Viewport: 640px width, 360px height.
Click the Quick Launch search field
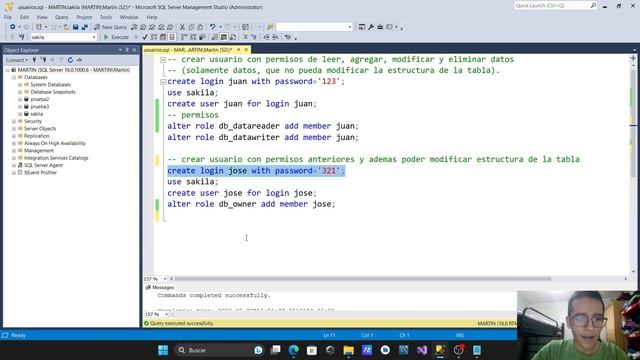(556, 6)
